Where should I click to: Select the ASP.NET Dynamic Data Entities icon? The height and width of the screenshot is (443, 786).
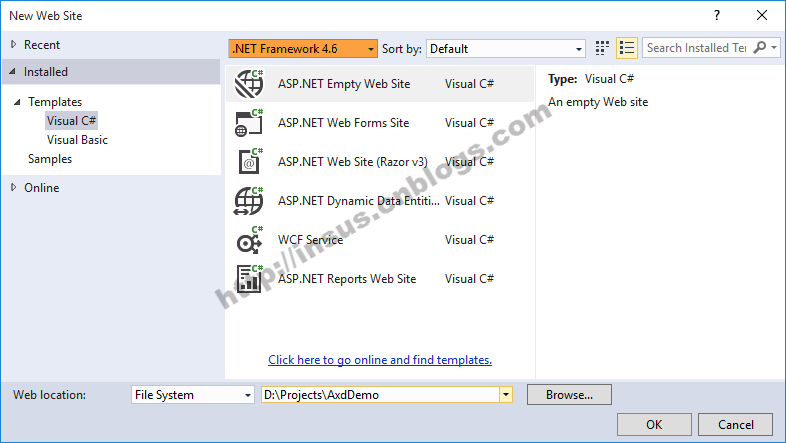coord(249,200)
